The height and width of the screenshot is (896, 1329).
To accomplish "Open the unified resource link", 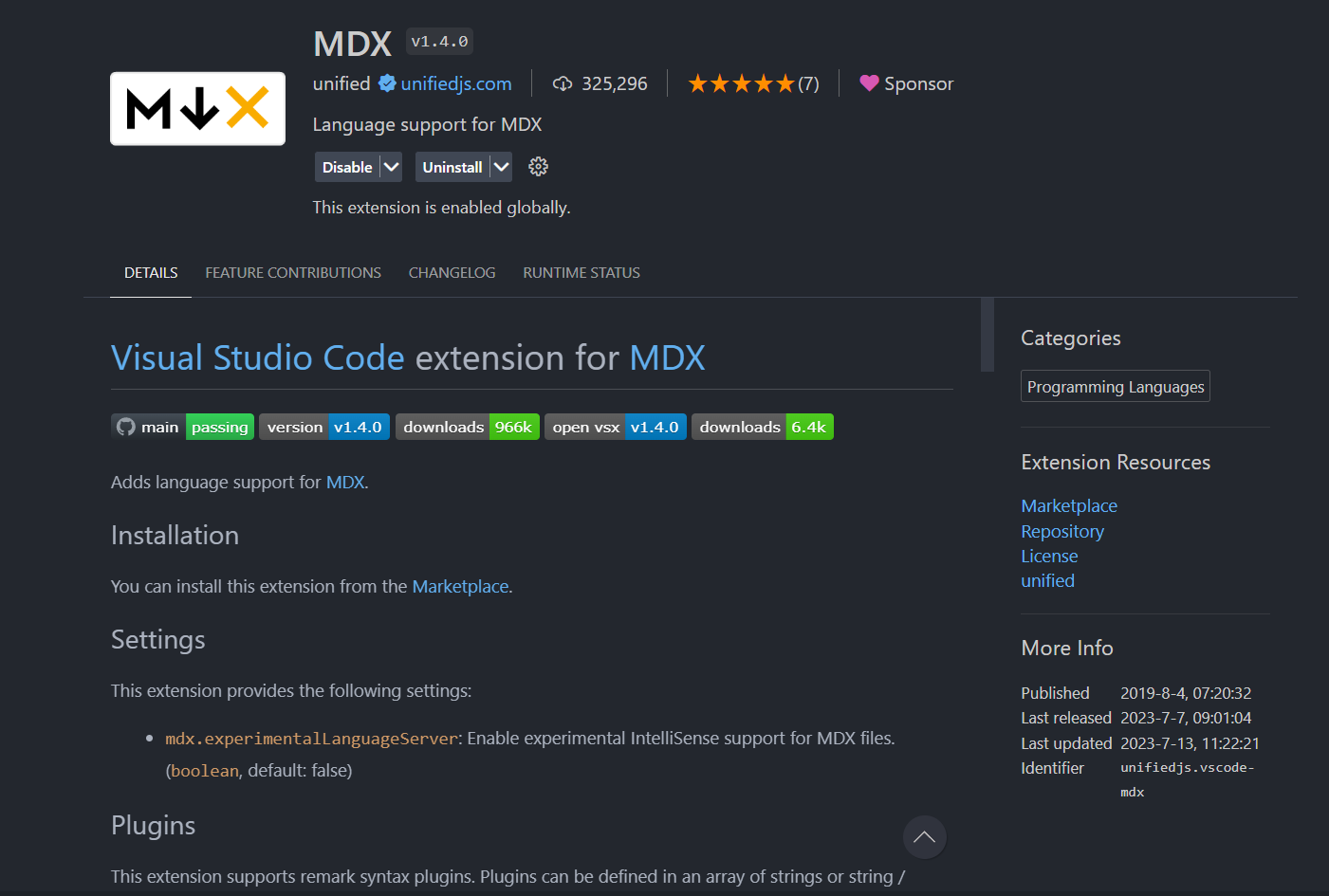I will coord(1047,581).
